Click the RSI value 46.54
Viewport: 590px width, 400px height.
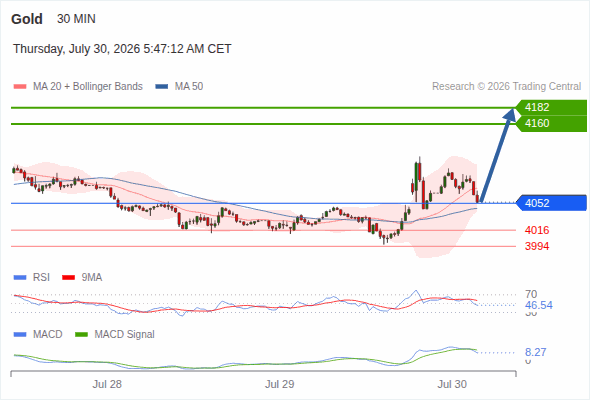539,305
